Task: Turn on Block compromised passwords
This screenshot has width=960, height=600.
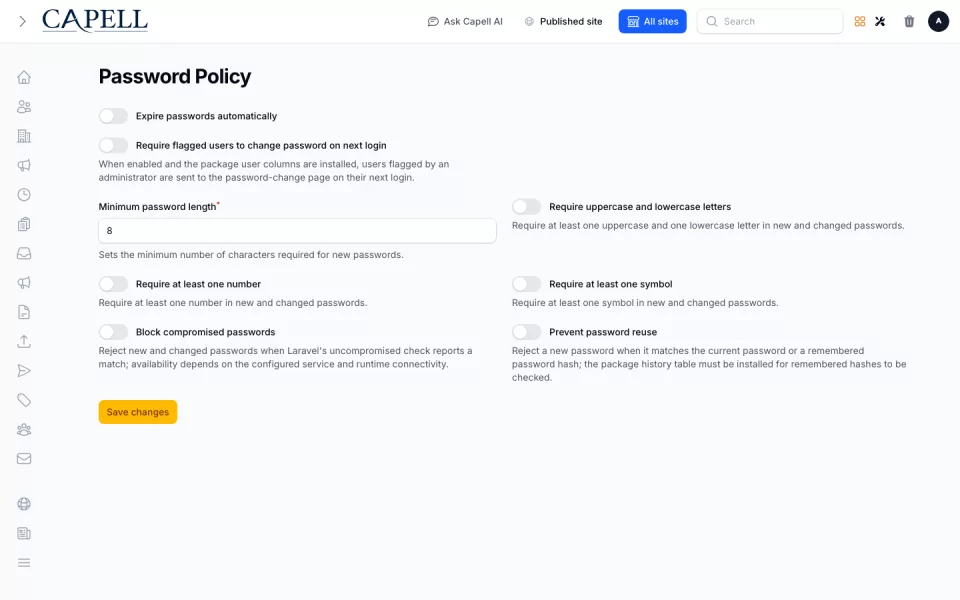Action: pos(113,332)
